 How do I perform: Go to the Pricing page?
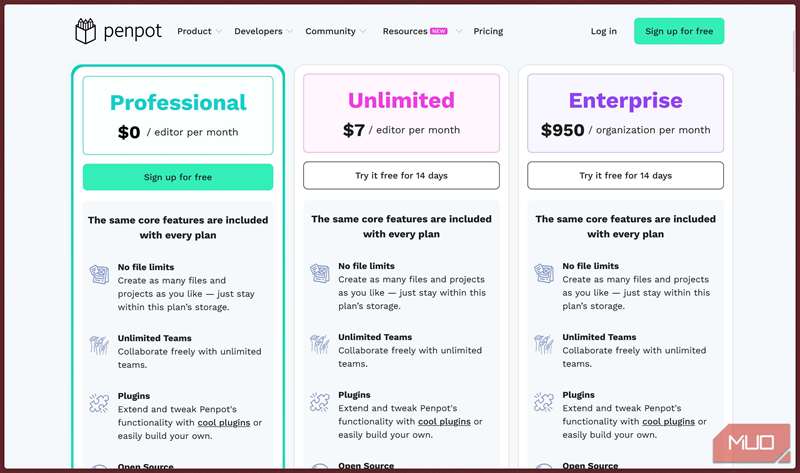click(x=488, y=31)
